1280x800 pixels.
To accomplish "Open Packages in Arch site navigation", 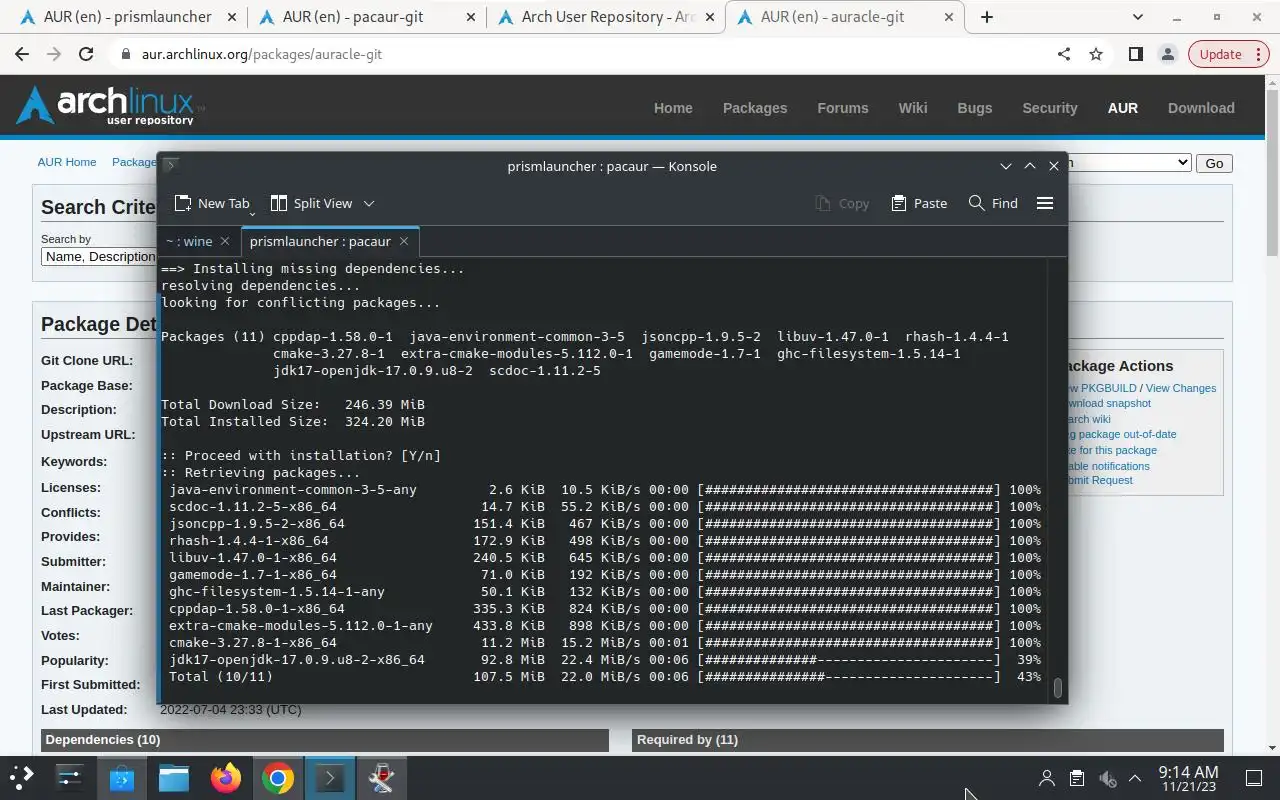I will coord(755,108).
